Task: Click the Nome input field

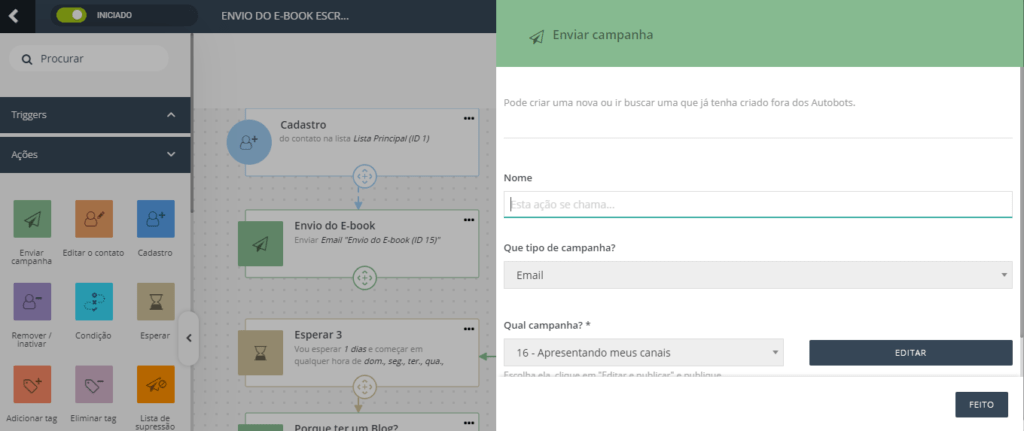Action: coord(758,204)
